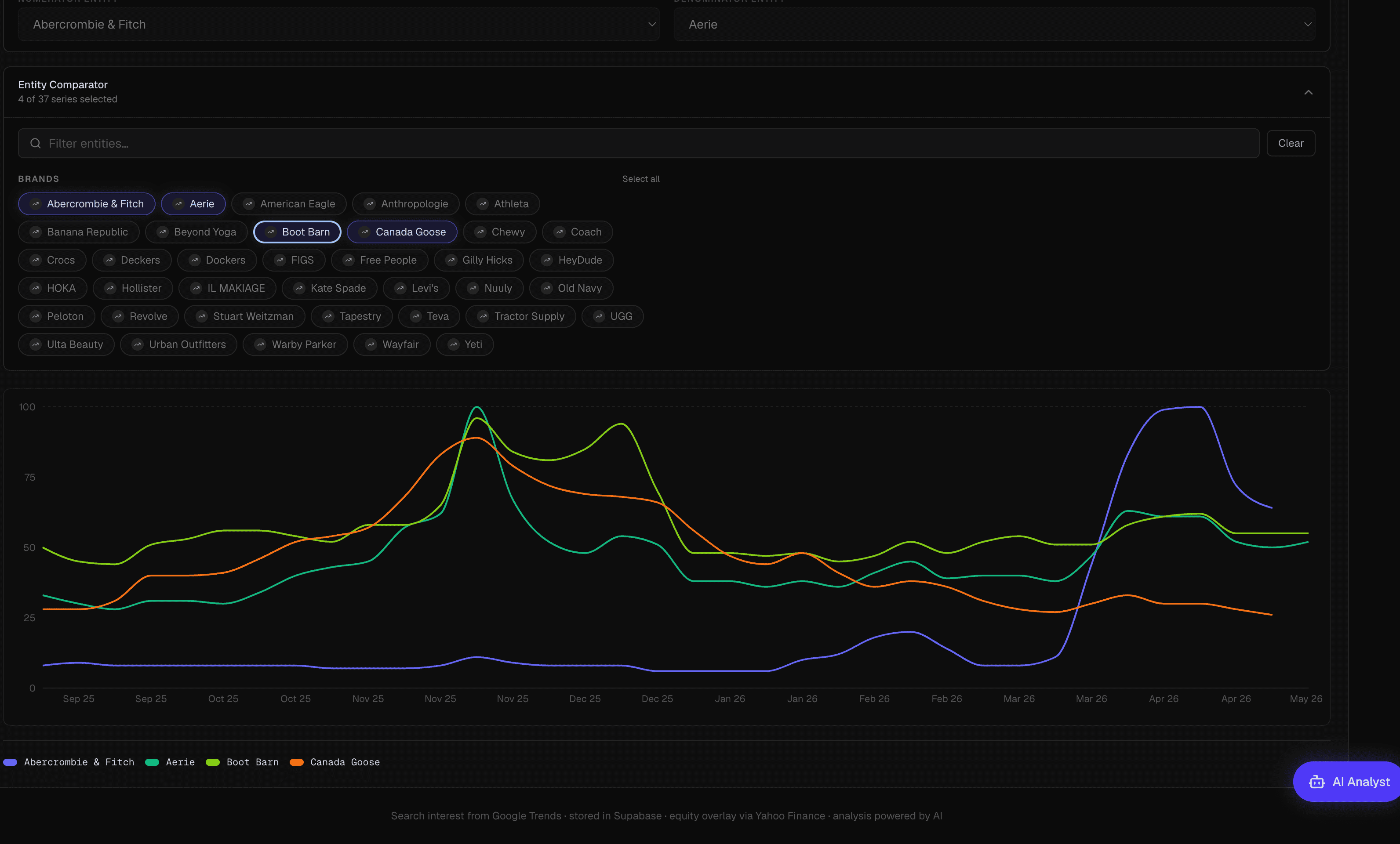Click the trend icon on Tractor Supply chip

[483, 316]
